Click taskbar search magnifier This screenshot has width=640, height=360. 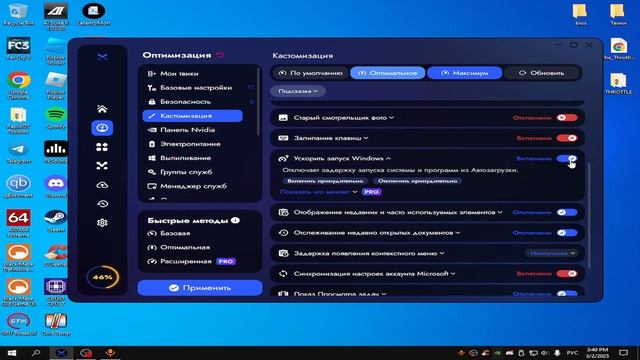point(36,353)
